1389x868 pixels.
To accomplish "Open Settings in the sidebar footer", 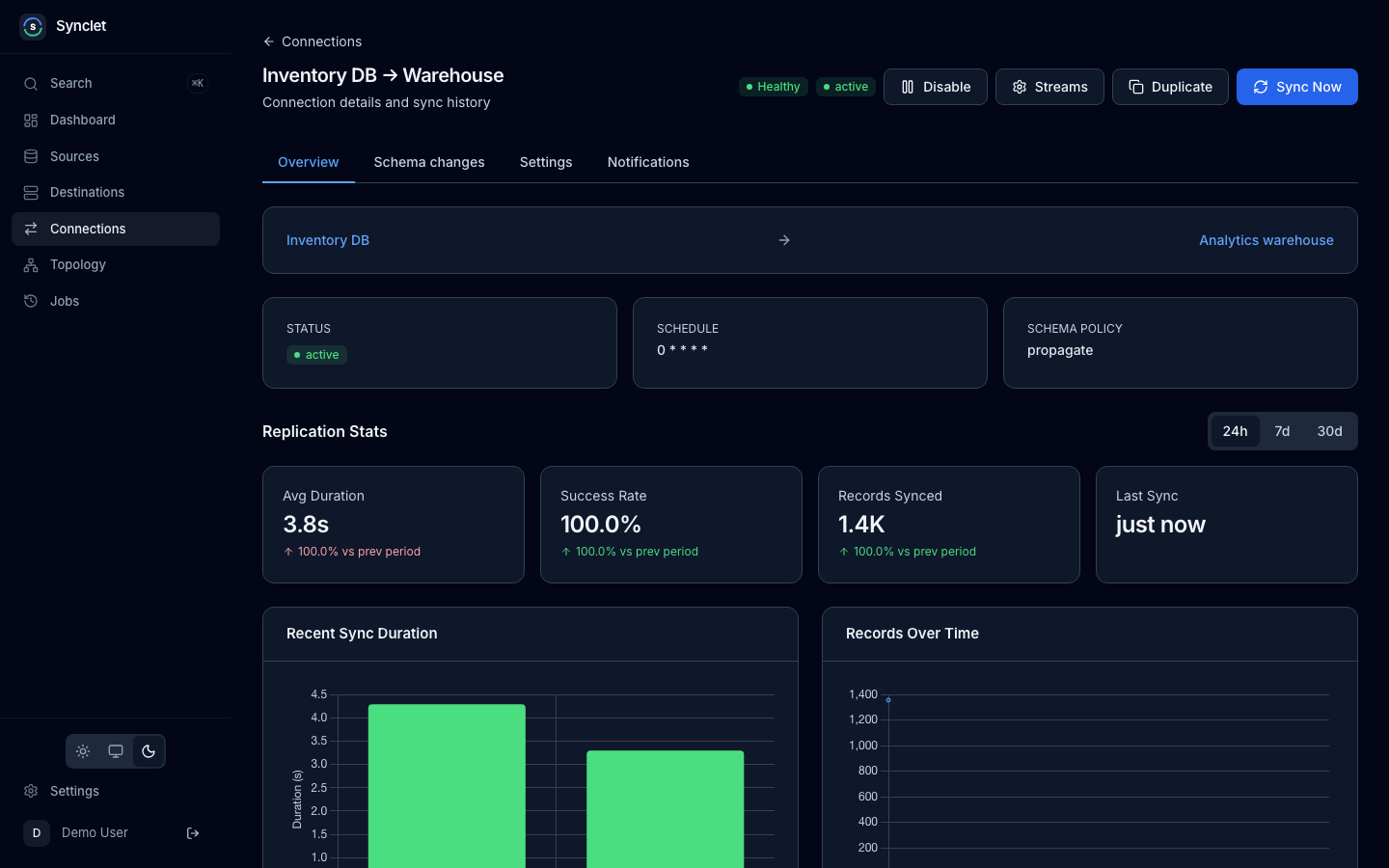I will (116, 791).
